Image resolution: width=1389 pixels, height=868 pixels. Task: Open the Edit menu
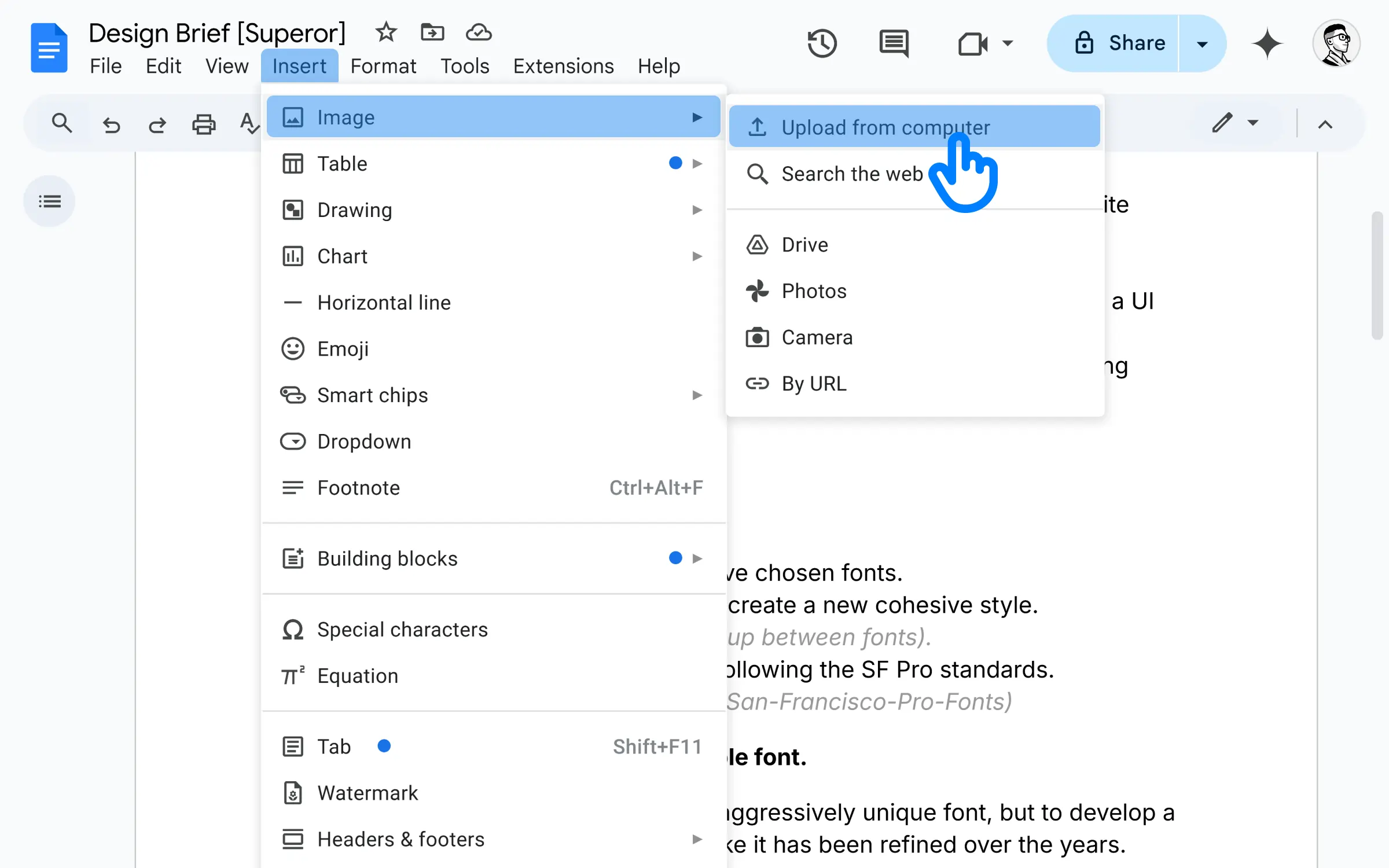pos(163,66)
